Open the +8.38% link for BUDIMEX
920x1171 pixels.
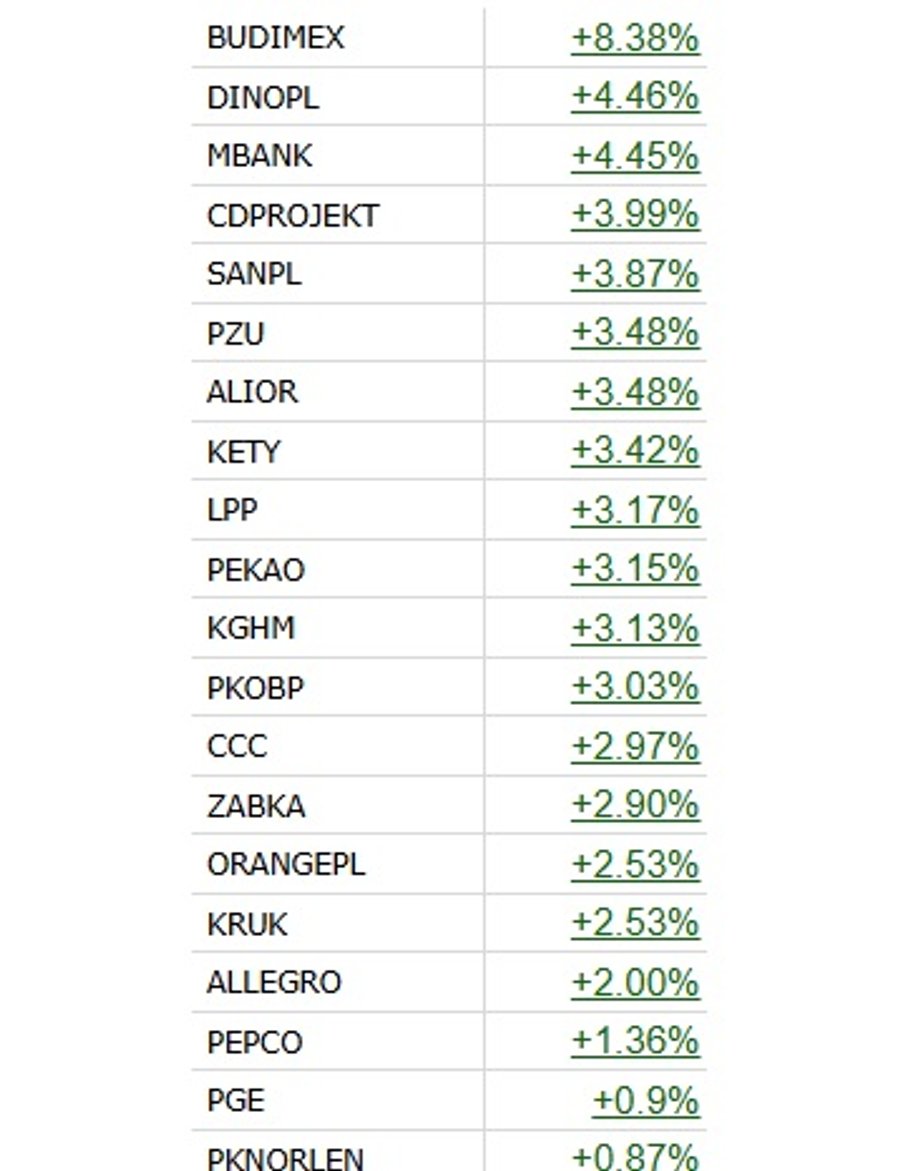pos(635,37)
